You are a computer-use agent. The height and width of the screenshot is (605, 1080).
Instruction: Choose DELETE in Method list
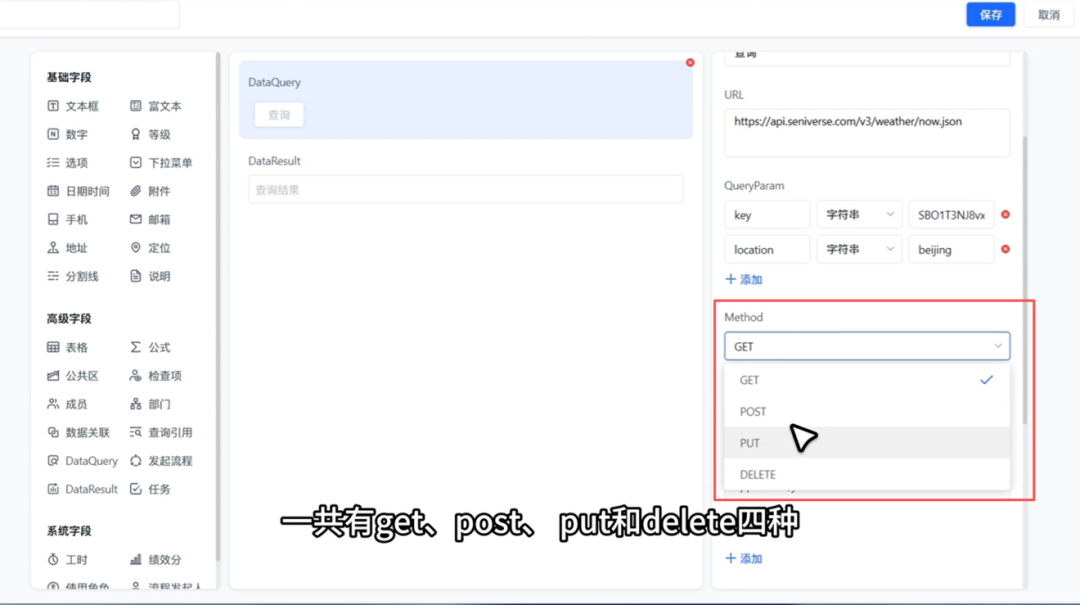(867, 474)
